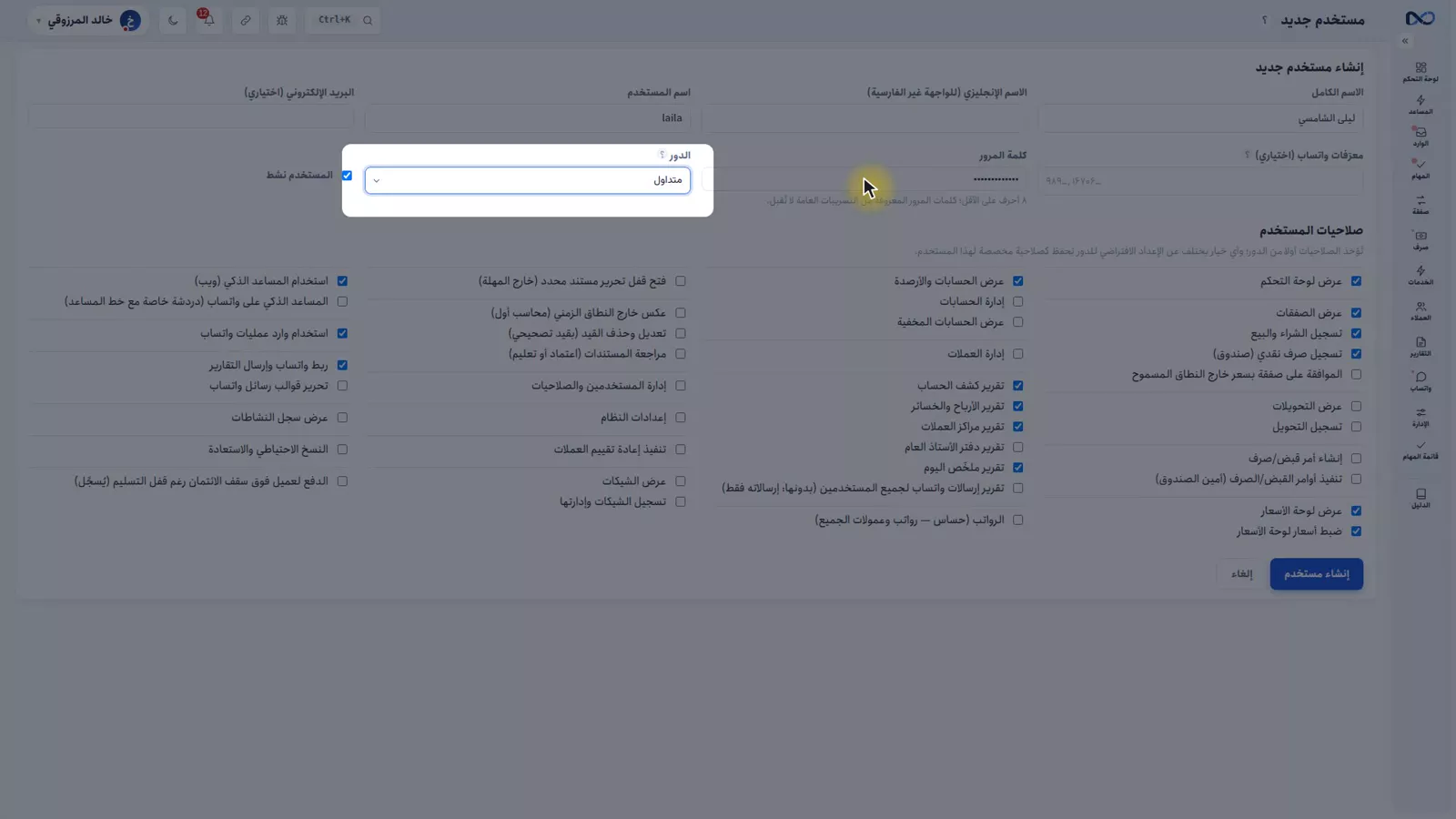Open the الدليل guide sidebar icon

1421,498
